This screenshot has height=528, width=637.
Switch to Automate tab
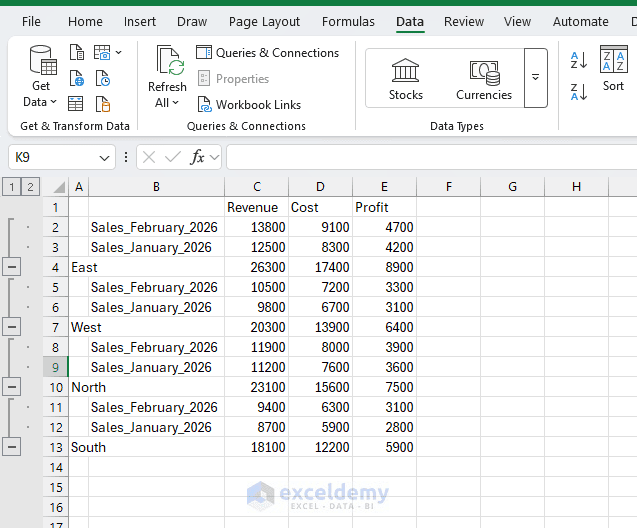coord(581,22)
